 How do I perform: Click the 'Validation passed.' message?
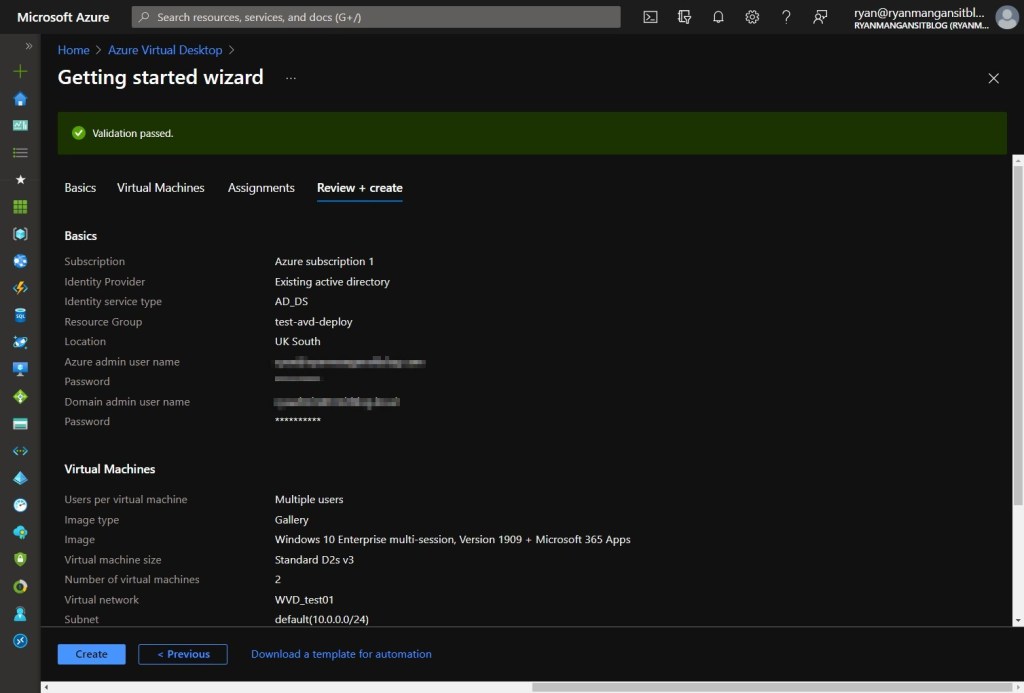133,133
